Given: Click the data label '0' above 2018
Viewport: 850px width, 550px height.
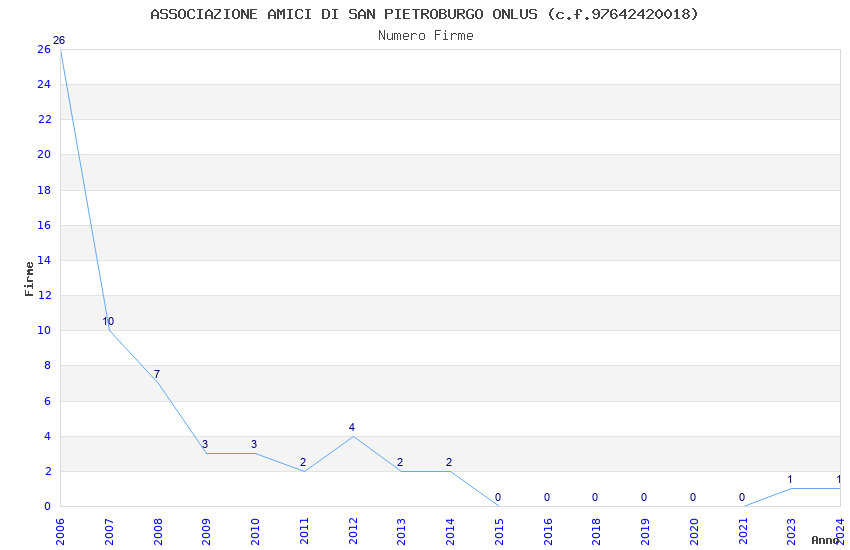Looking at the screenshot, I should click(595, 497).
